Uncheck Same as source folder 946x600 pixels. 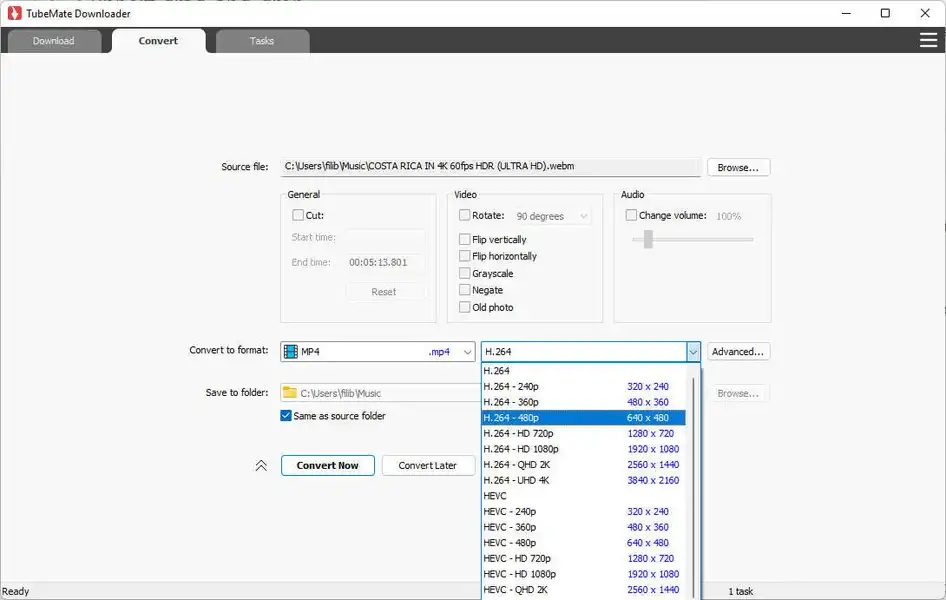pos(286,416)
